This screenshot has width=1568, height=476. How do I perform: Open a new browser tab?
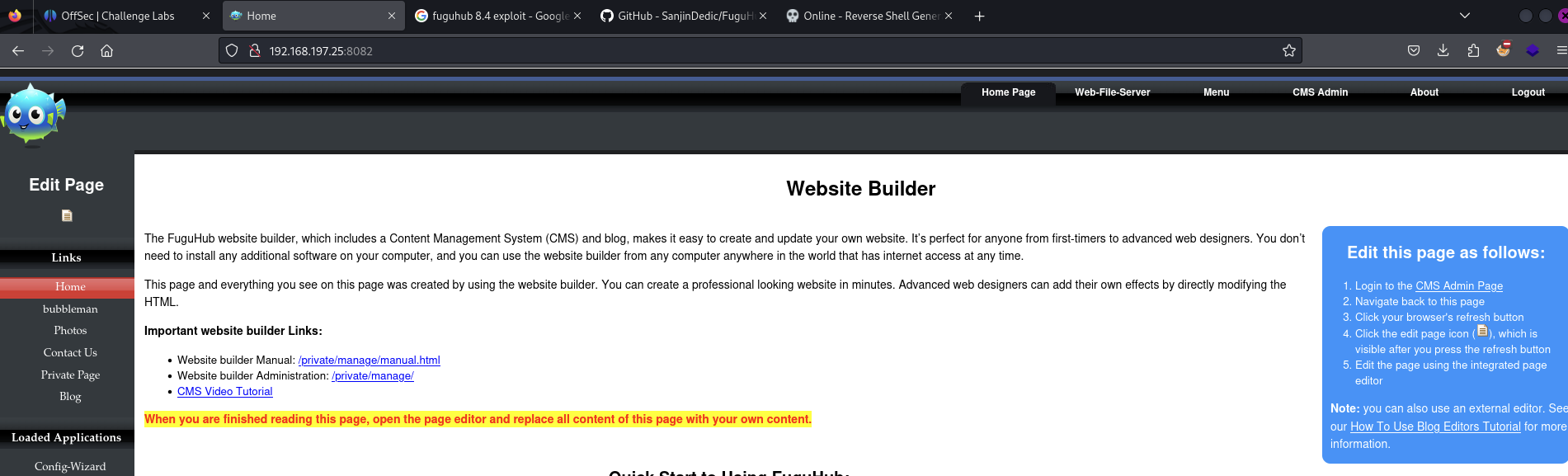tap(979, 16)
